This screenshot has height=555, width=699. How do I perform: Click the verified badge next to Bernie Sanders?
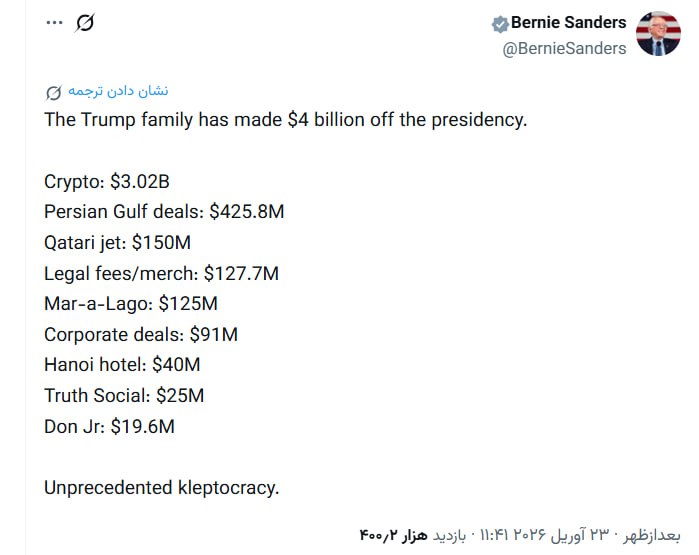499,24
